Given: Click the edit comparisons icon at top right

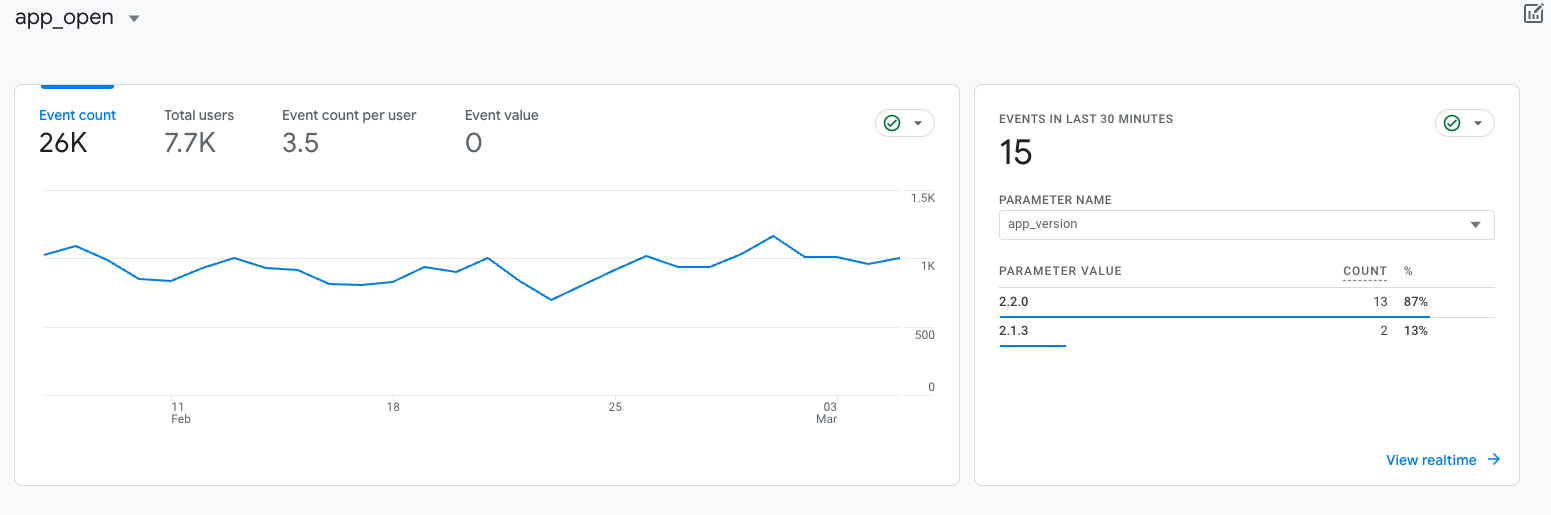Looking at the screenshot, I should [x=1533, y=13].
